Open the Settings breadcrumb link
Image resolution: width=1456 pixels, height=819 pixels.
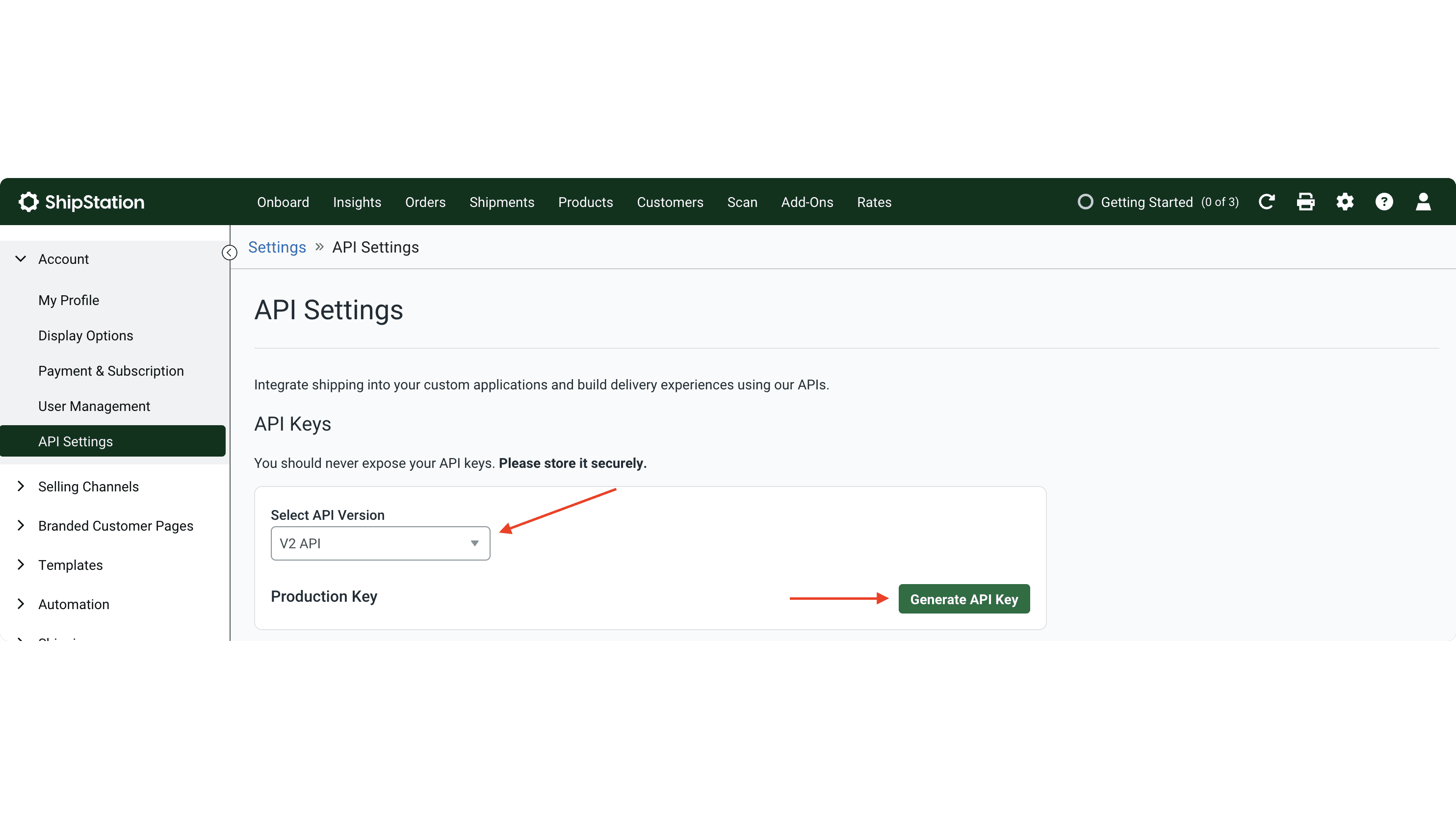tap(277, 247)
